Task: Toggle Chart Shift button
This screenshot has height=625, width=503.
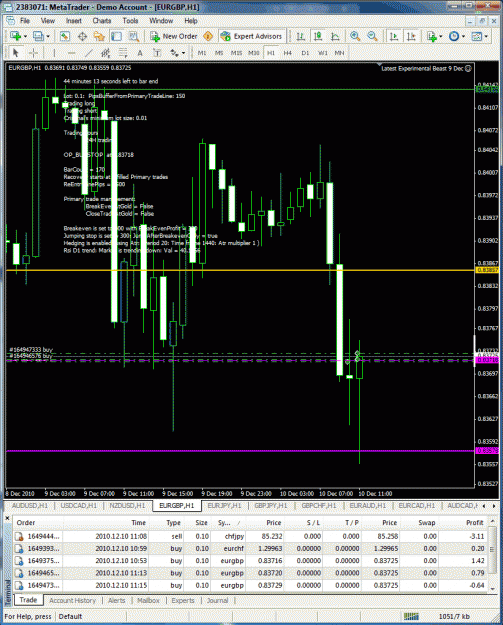Action: pyautogui.click(x=411, y=36)
